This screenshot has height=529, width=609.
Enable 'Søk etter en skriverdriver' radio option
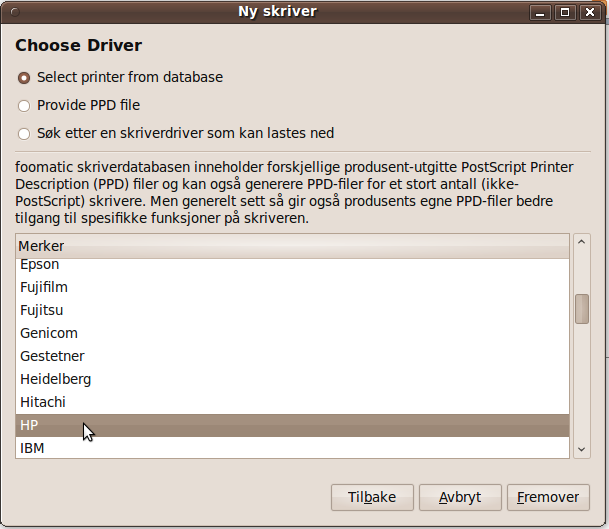click(x=24, y=134)
